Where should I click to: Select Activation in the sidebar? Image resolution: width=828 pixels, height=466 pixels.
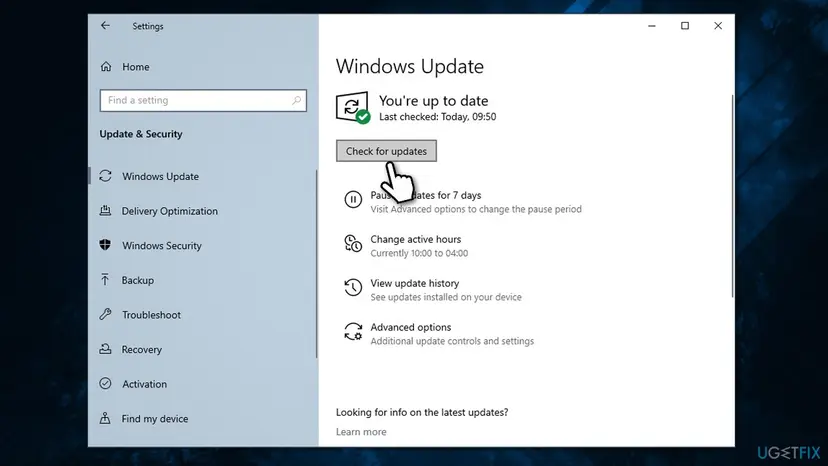pos(144,384)
